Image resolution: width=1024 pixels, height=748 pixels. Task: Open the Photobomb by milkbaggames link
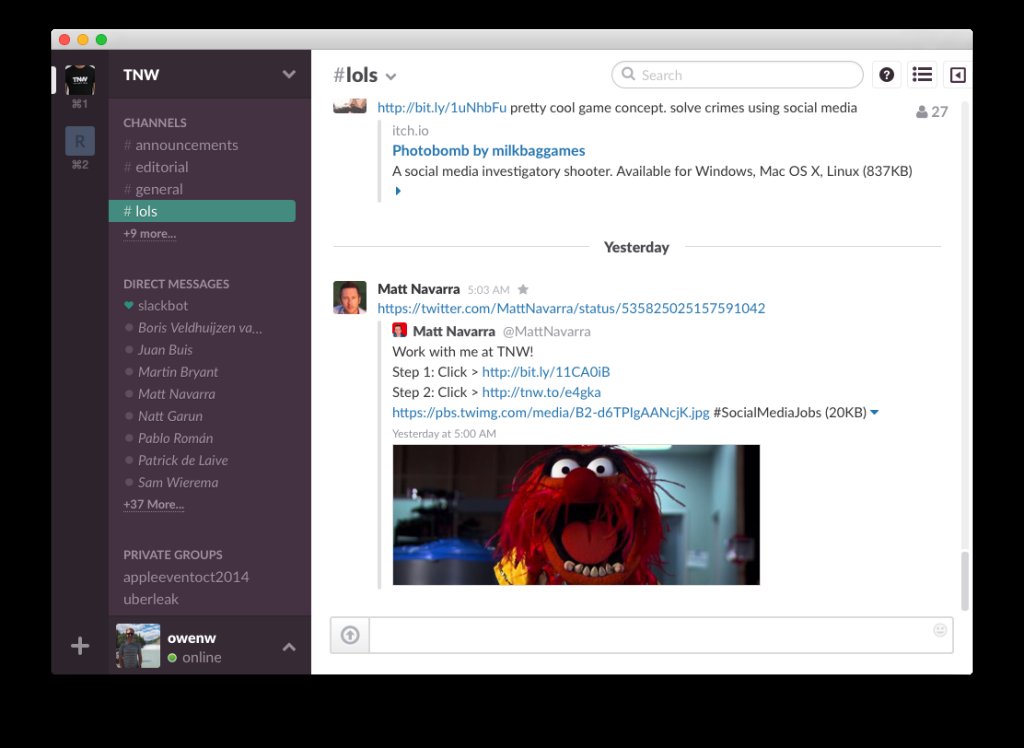point(488,151)
